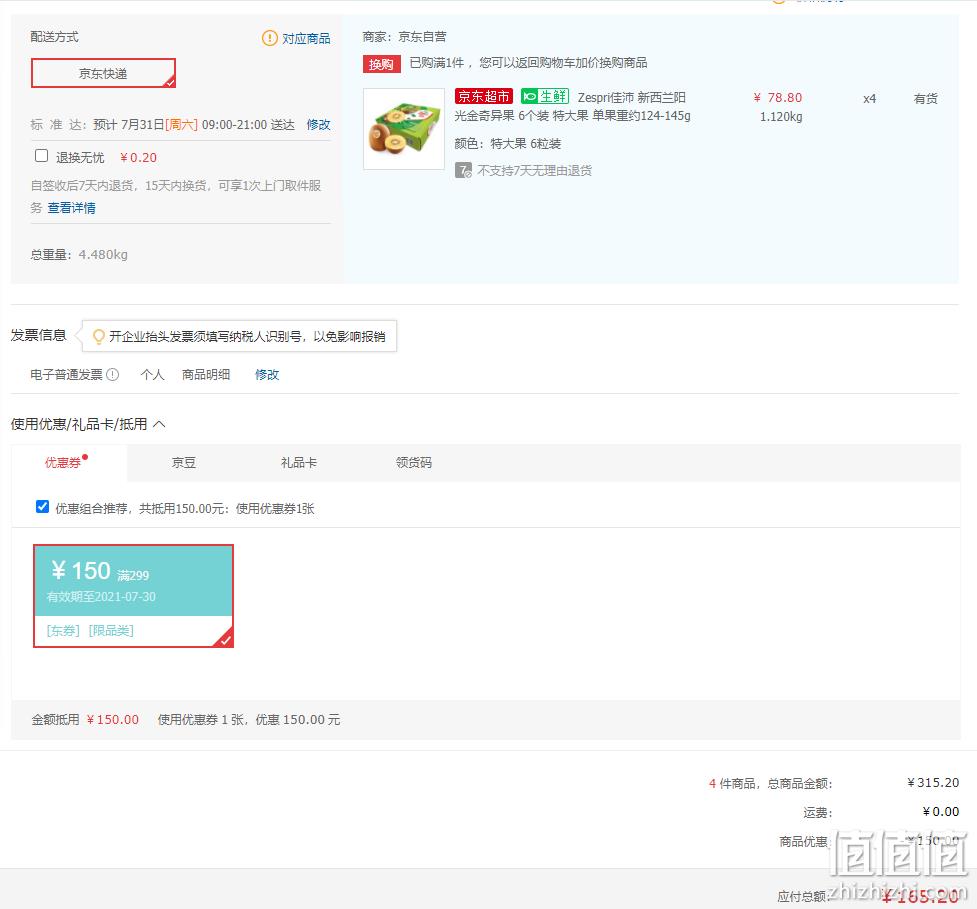Click the 个人 invoice title text
Viewport: 977px width, 909px height.
point(153,374)
